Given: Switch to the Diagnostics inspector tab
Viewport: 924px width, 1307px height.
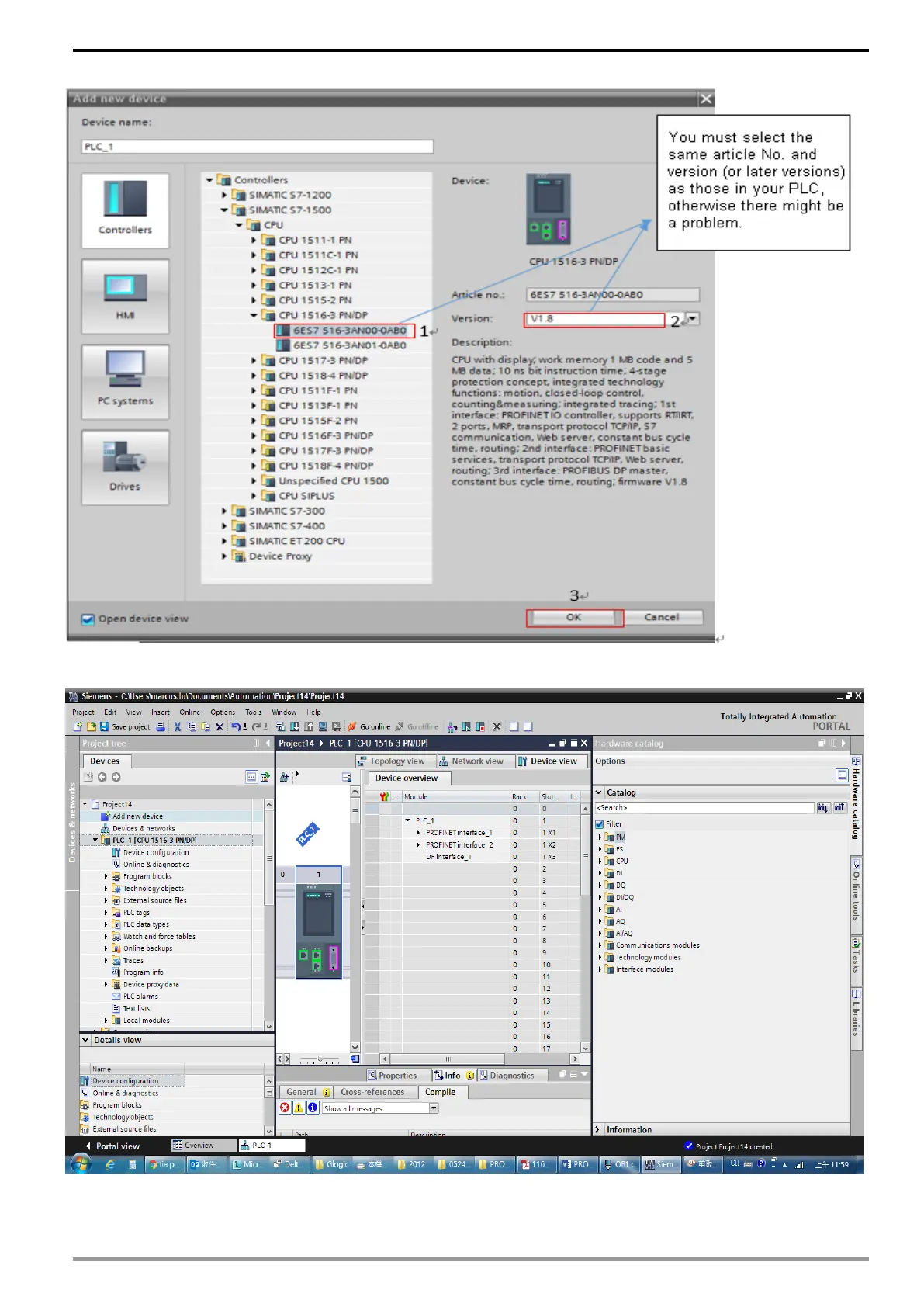Looking at the screenshot, I should coord(507,1076).
